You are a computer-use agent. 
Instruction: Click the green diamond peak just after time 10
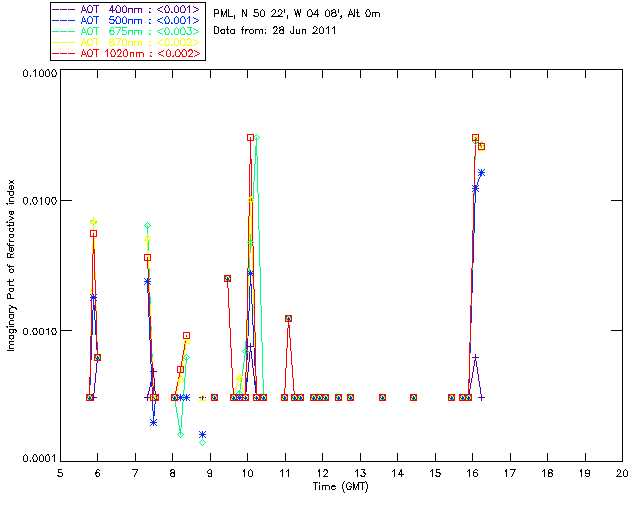(257, 138)
